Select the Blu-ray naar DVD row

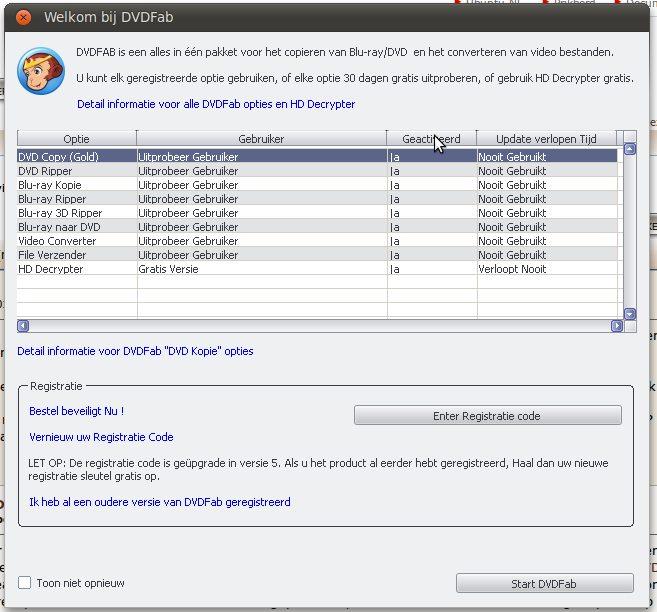[x=317, y=227]
